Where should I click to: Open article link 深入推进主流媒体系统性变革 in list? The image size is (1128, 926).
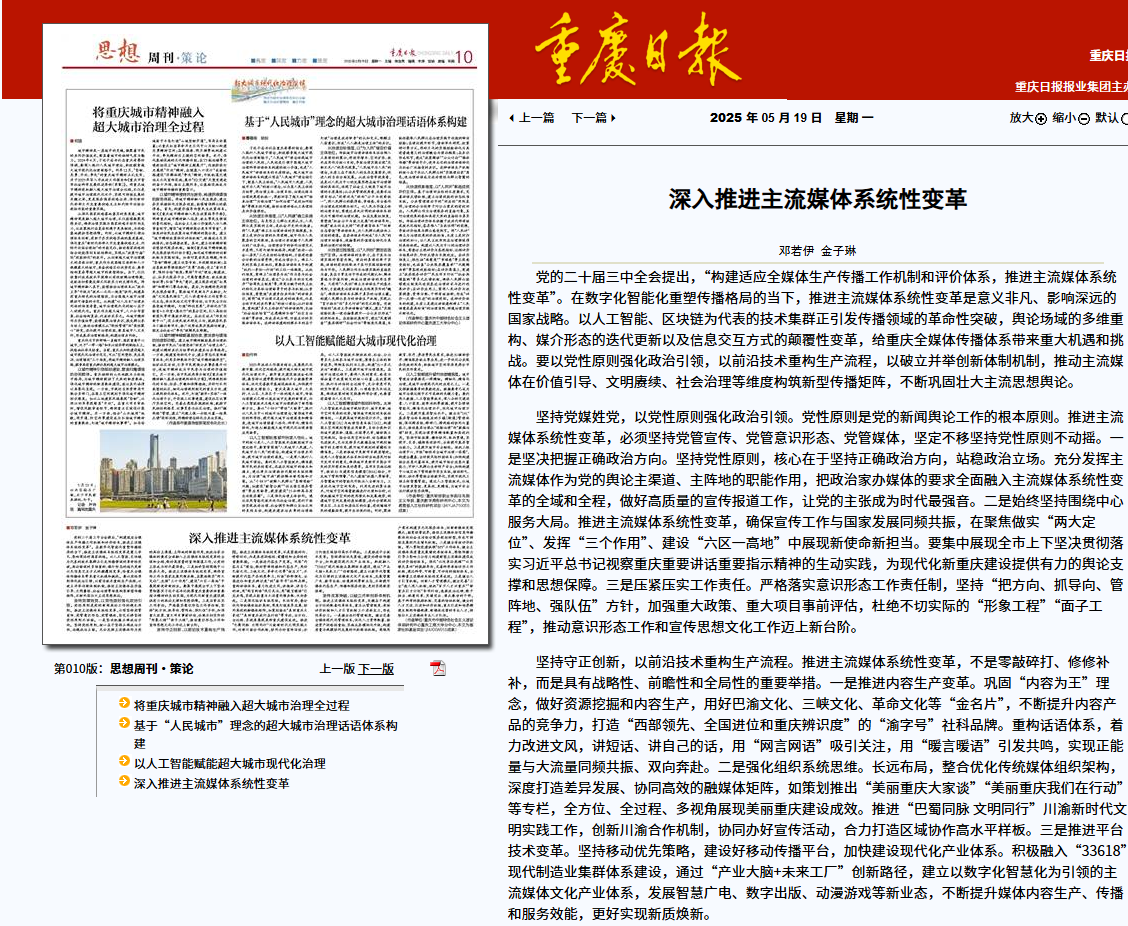pos(211,783)
